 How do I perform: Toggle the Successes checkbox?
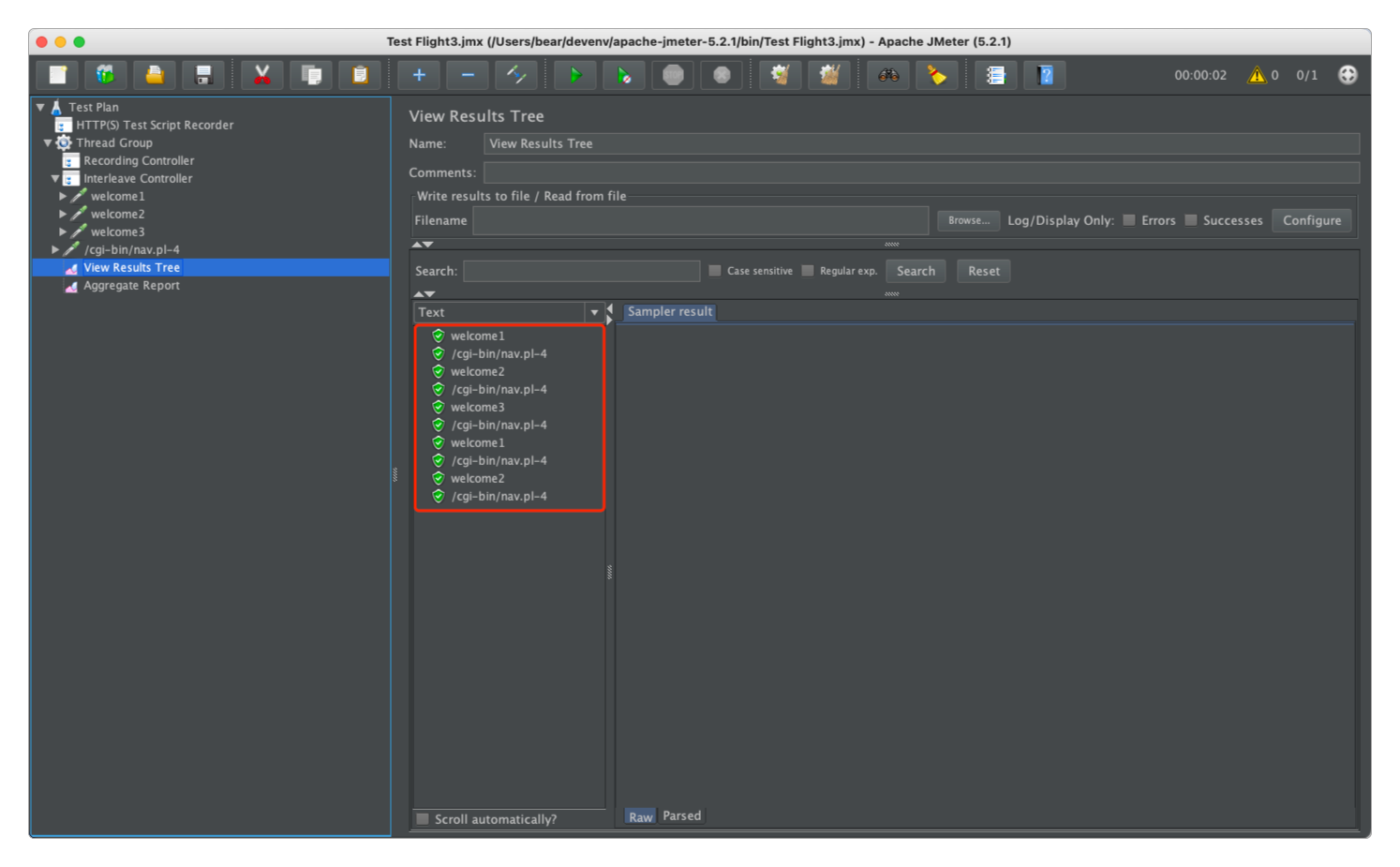pos(1191,220)
